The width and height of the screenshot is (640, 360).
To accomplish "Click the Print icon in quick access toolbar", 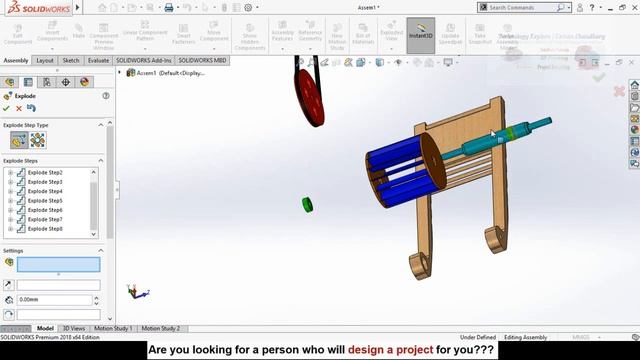I will coord(169,7).
